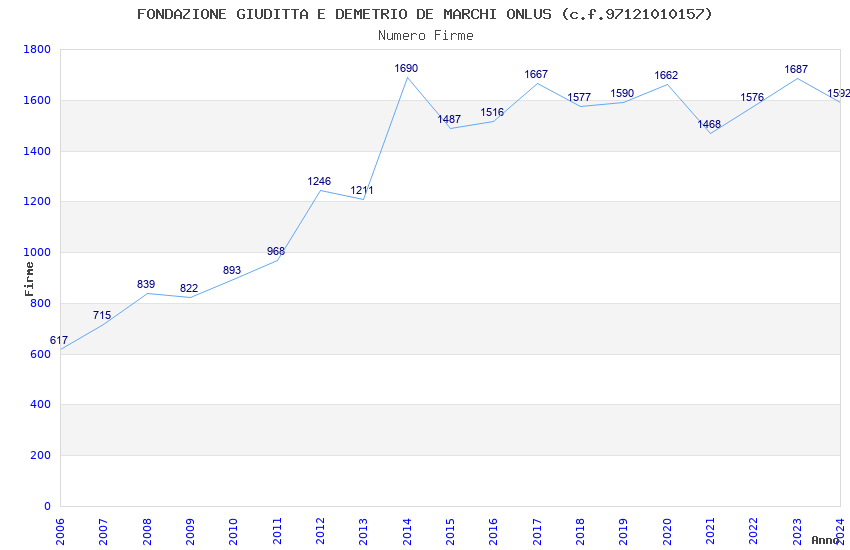Select the 'Numero Firme' subtitle
Viewport: 850px width, 550px height.
pyautogui.click(x=426, y=35)
